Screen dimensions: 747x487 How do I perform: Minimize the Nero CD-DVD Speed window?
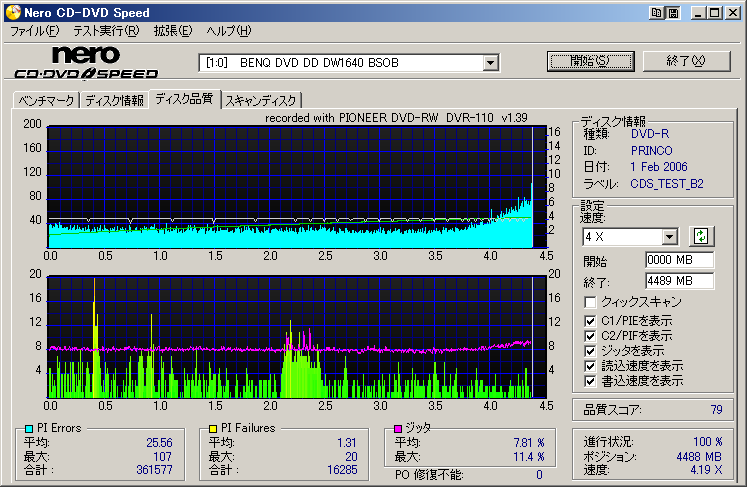click(x=698, y=13)
